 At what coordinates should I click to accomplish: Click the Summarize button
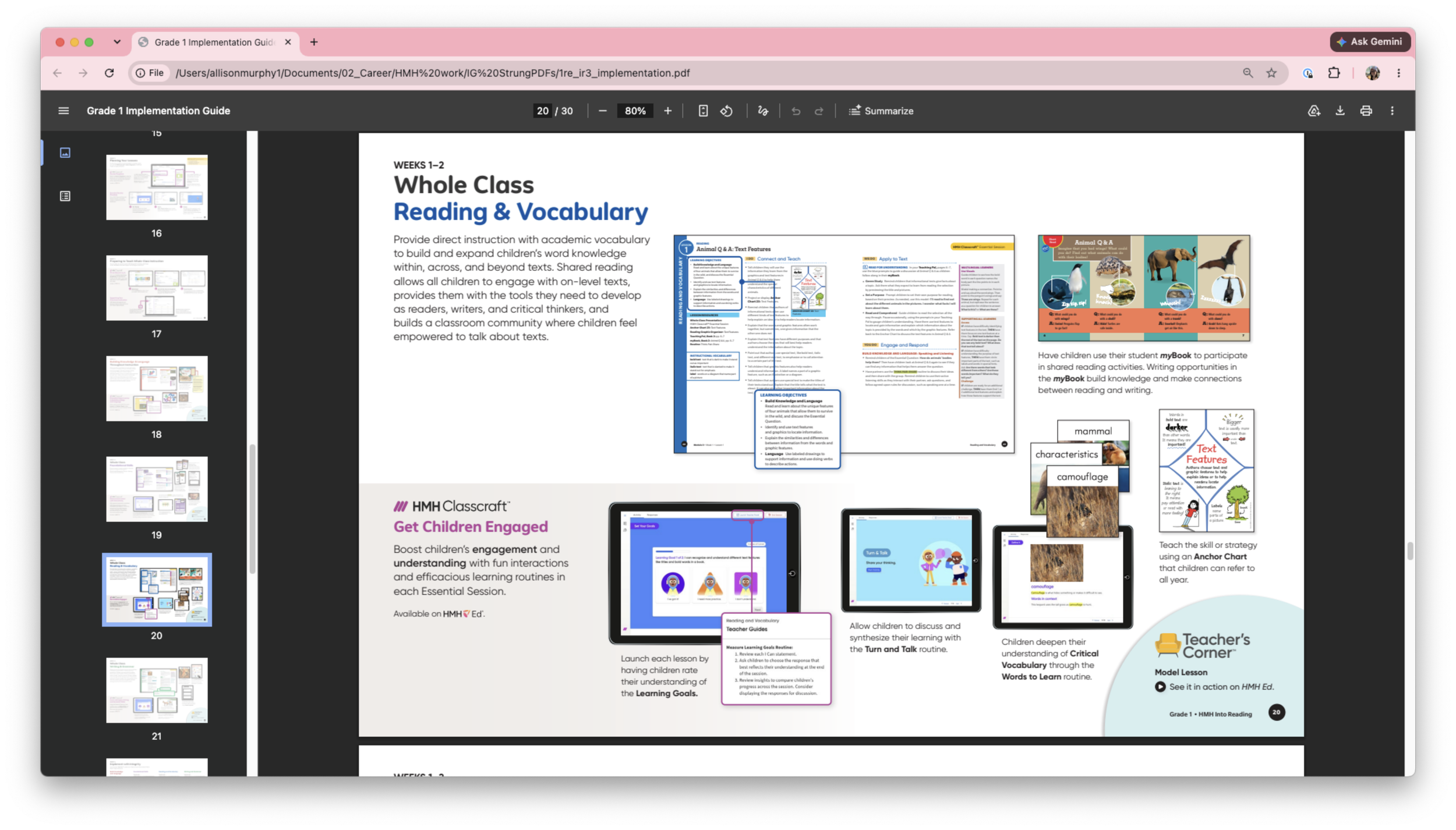tap(881, 111)
